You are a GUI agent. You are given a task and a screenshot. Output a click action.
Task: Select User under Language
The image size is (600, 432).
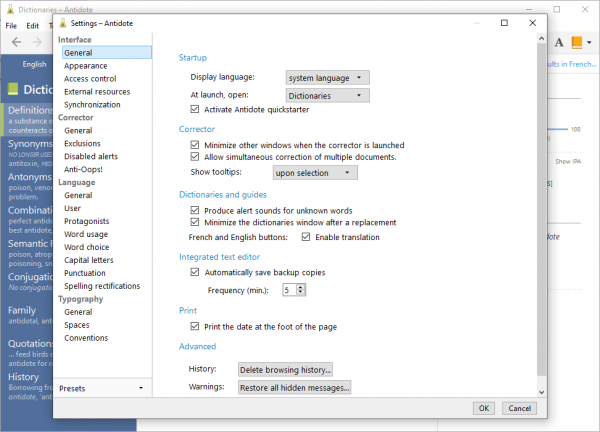coord(72,209)
